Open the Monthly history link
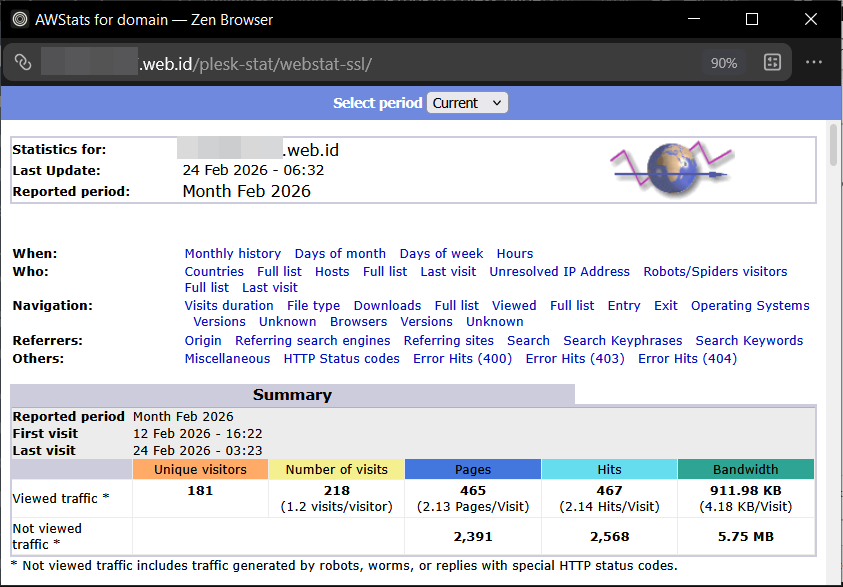Screen dimensions: 843x587 pyautogui.click(x=232, y=254)
